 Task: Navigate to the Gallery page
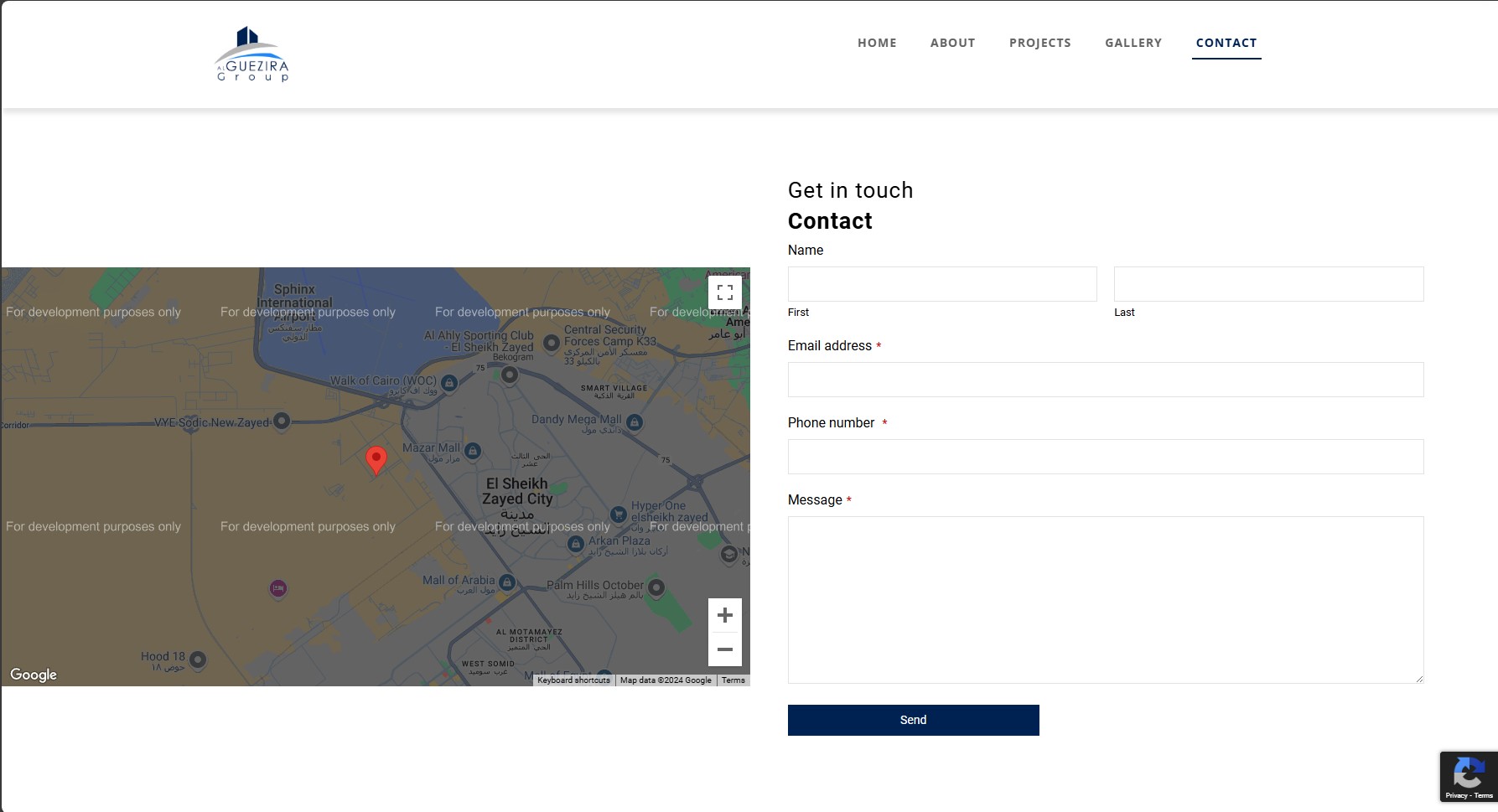click(x=1133, y=43)
